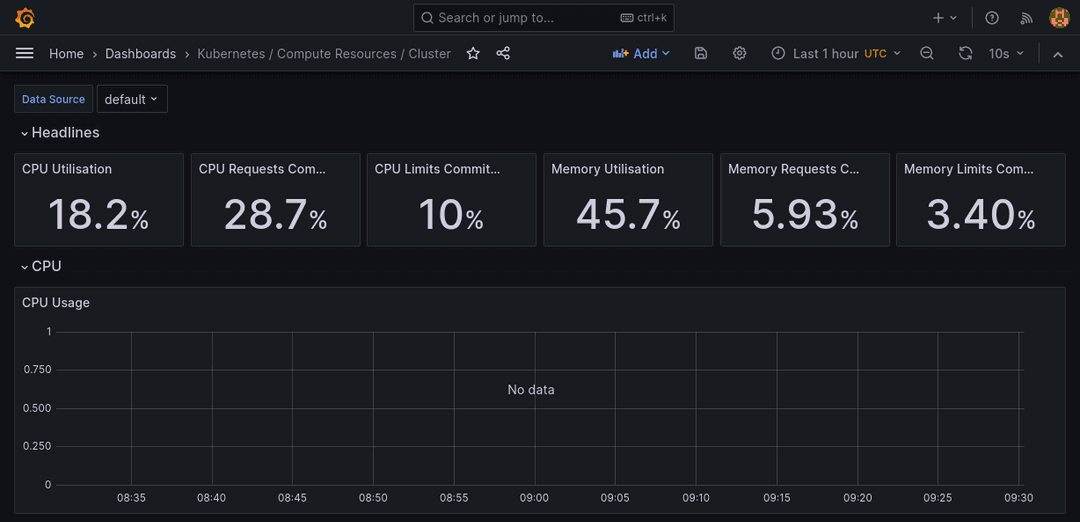Open the news feed icon

pyautogui.click(x=1026, y=18)
